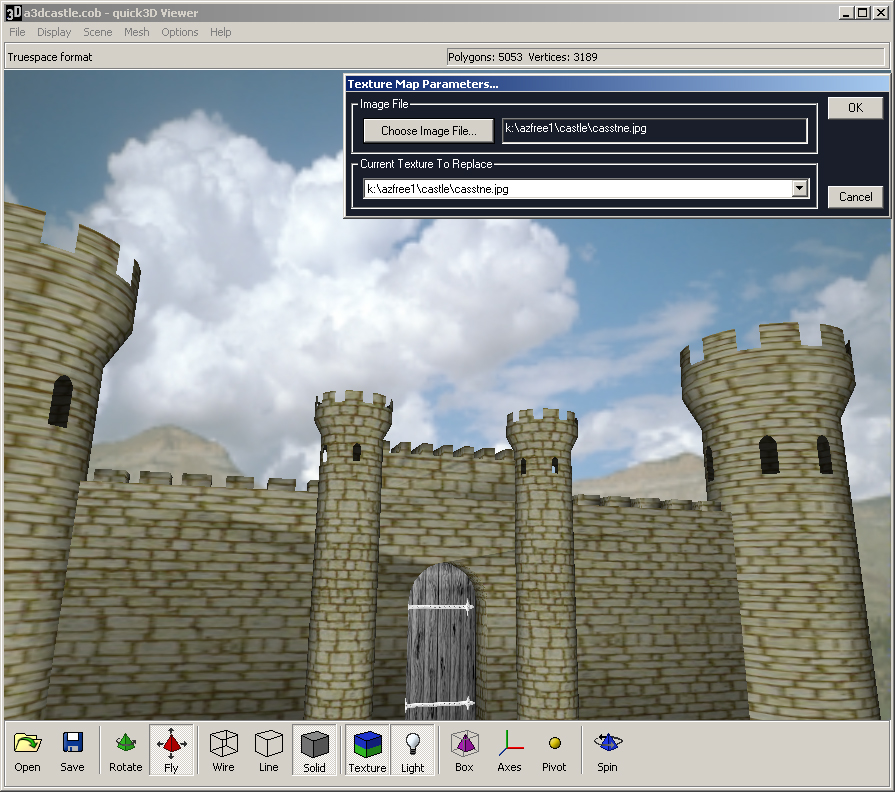Click the Truespace format status label

coord(50,57)
